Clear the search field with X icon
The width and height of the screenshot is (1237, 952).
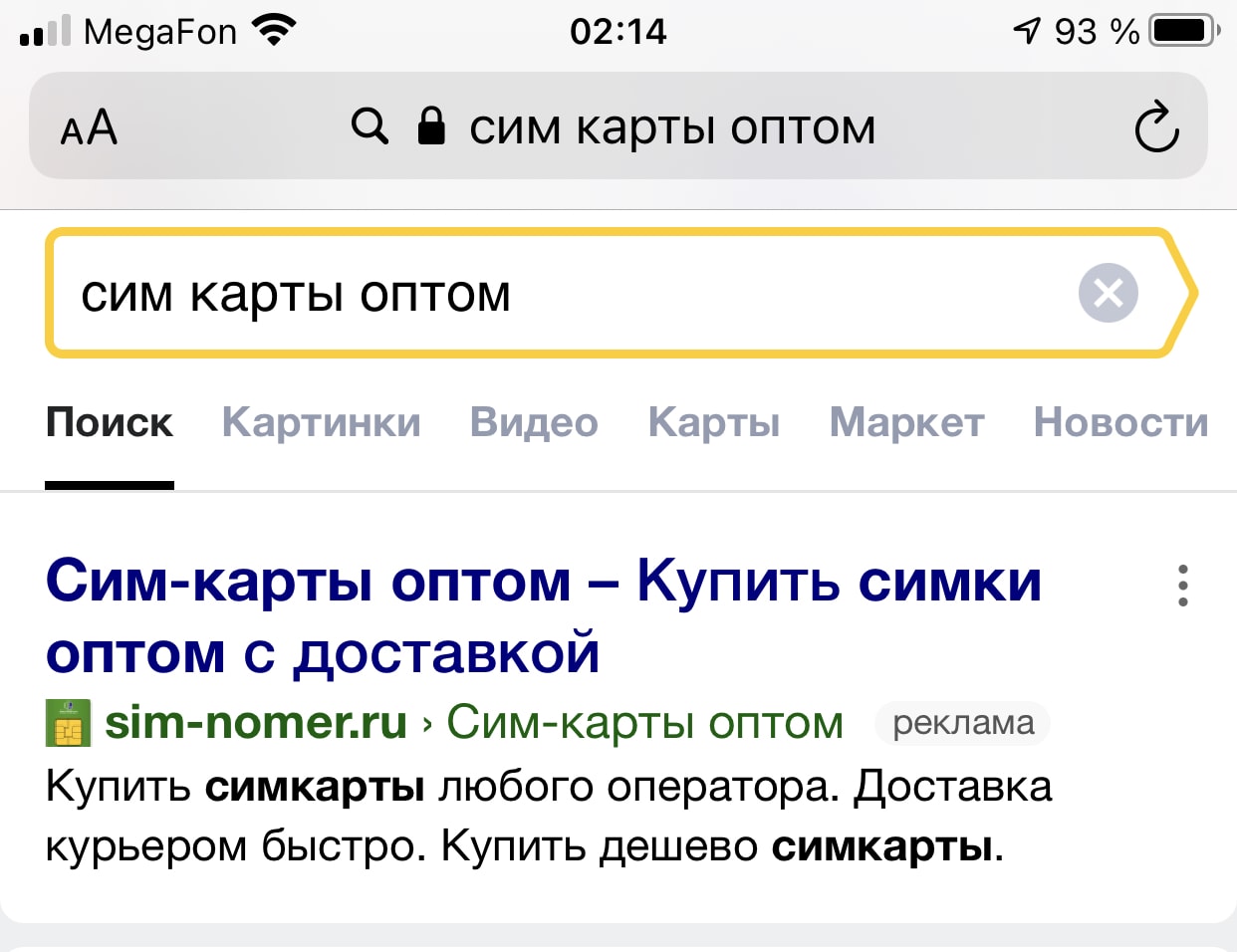tap(1108, 293)
